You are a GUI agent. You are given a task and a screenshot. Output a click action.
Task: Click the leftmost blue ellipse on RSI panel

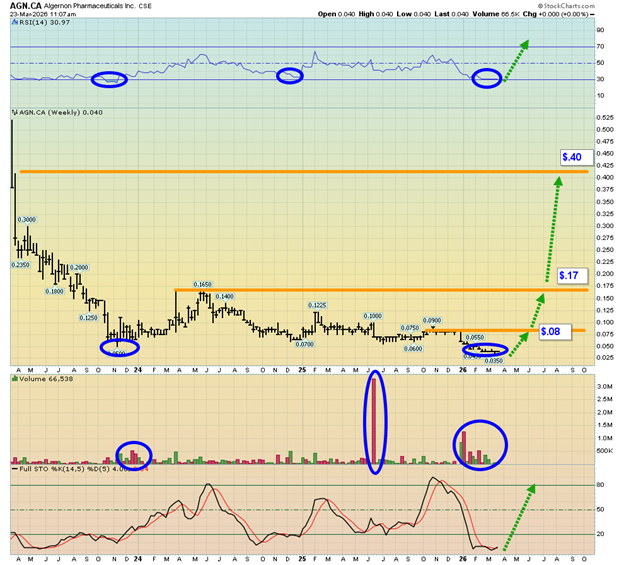(x=108, y=79)
